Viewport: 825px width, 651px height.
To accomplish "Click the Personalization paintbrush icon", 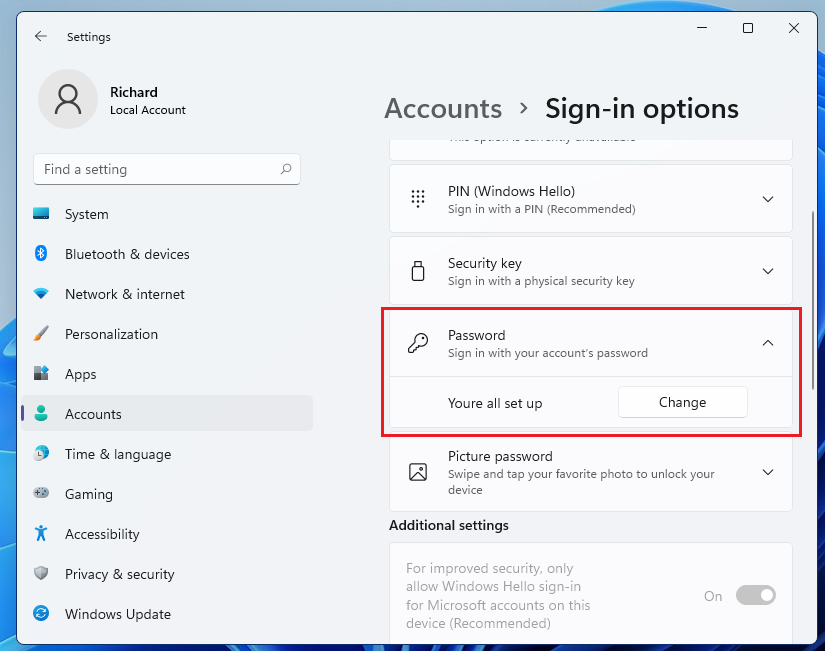I will pyautogui.click(x=41, y=334).
